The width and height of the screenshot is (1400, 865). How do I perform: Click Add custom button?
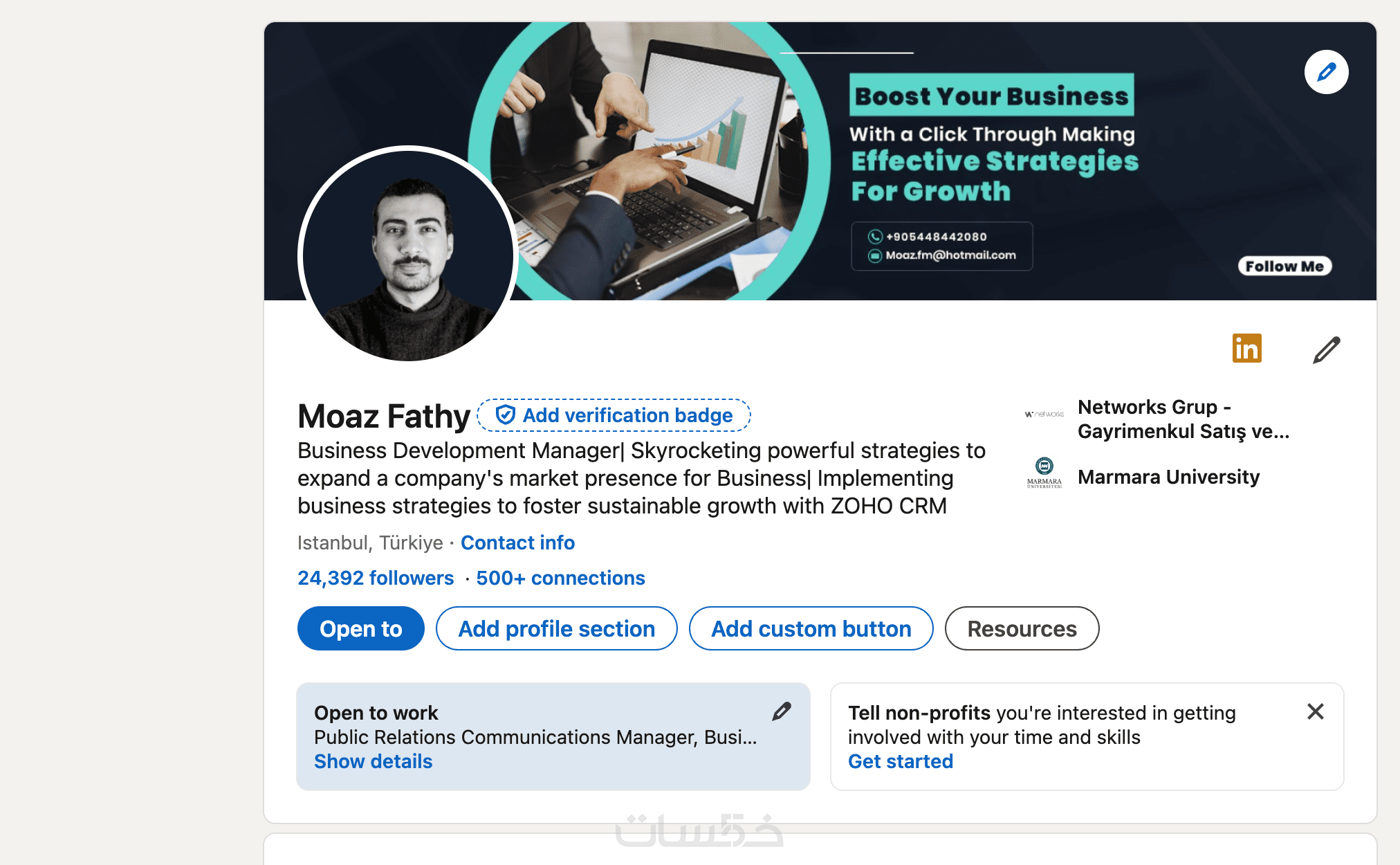click(811, 628)
